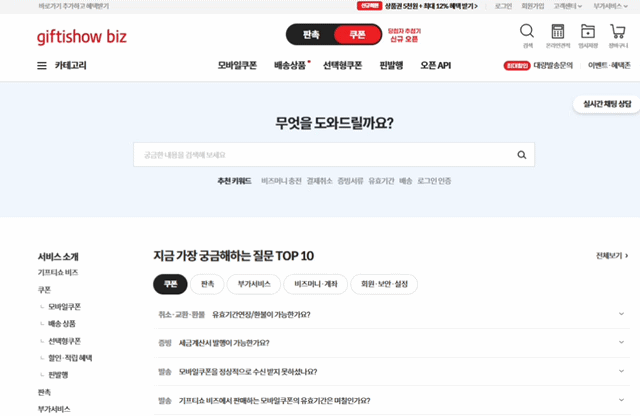Viewport: 640px width, 416px height.
Task: Switch the toggle to 쿠폰 mode
Action: point(357,35)
